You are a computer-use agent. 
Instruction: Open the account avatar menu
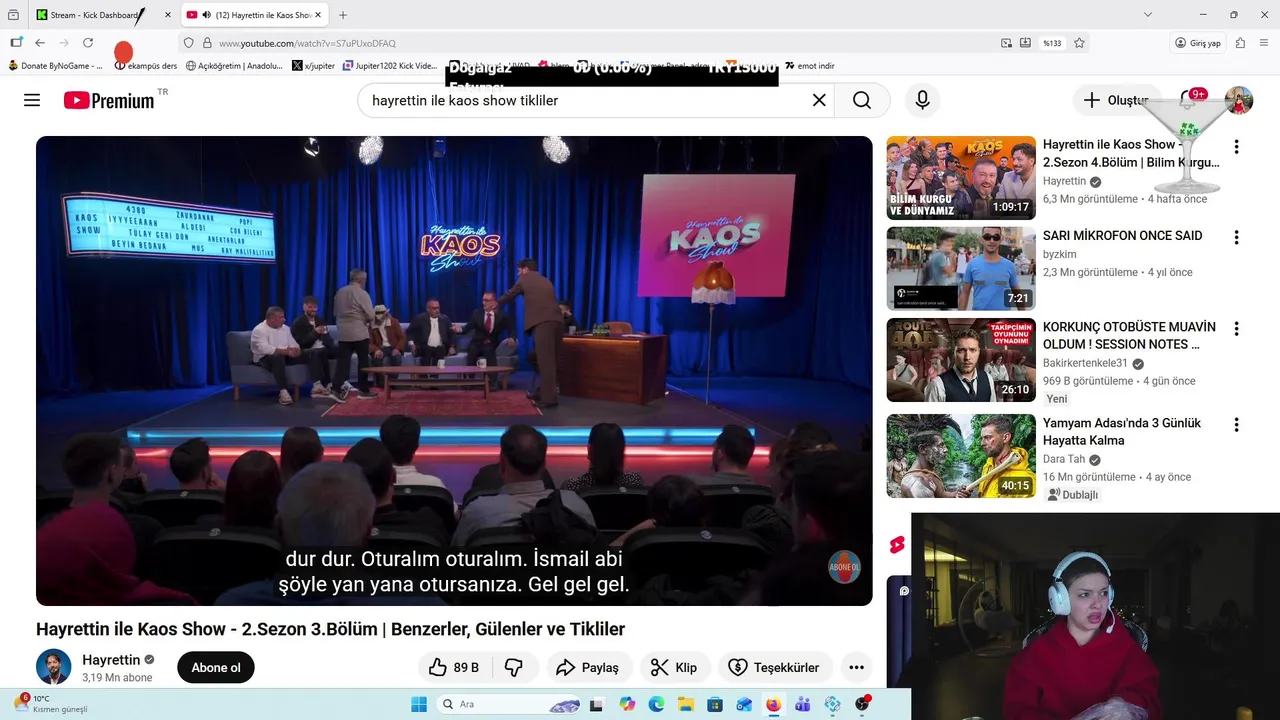point(1239,100)
